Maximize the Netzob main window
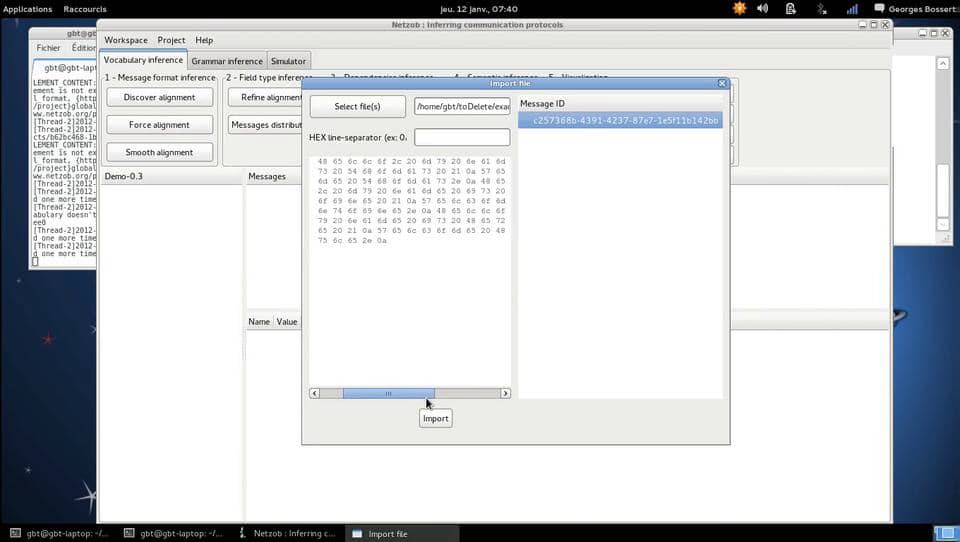Viewport: 960px width, 542px height. coord(874,24)
